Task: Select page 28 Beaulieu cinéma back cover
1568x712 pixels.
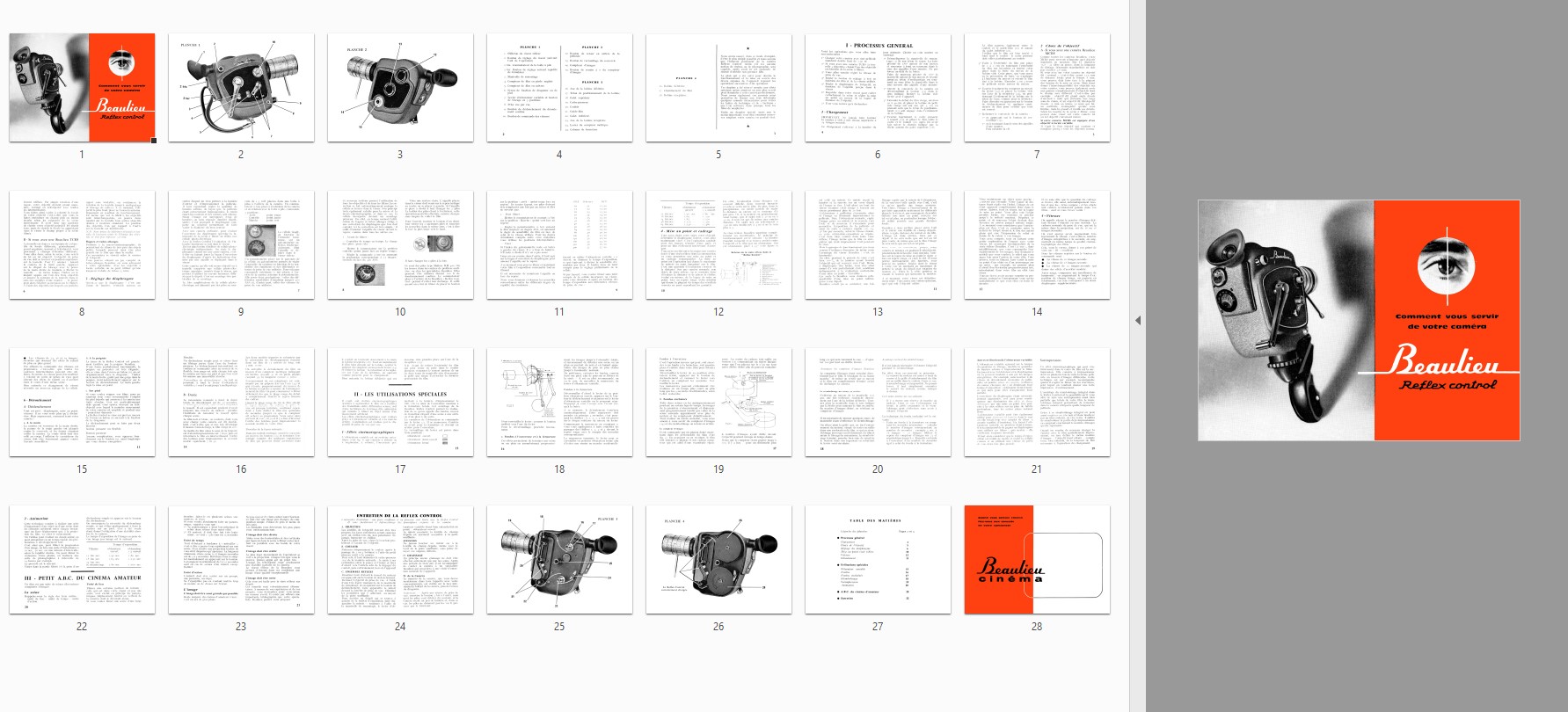Action: [x=1037, y=560]
